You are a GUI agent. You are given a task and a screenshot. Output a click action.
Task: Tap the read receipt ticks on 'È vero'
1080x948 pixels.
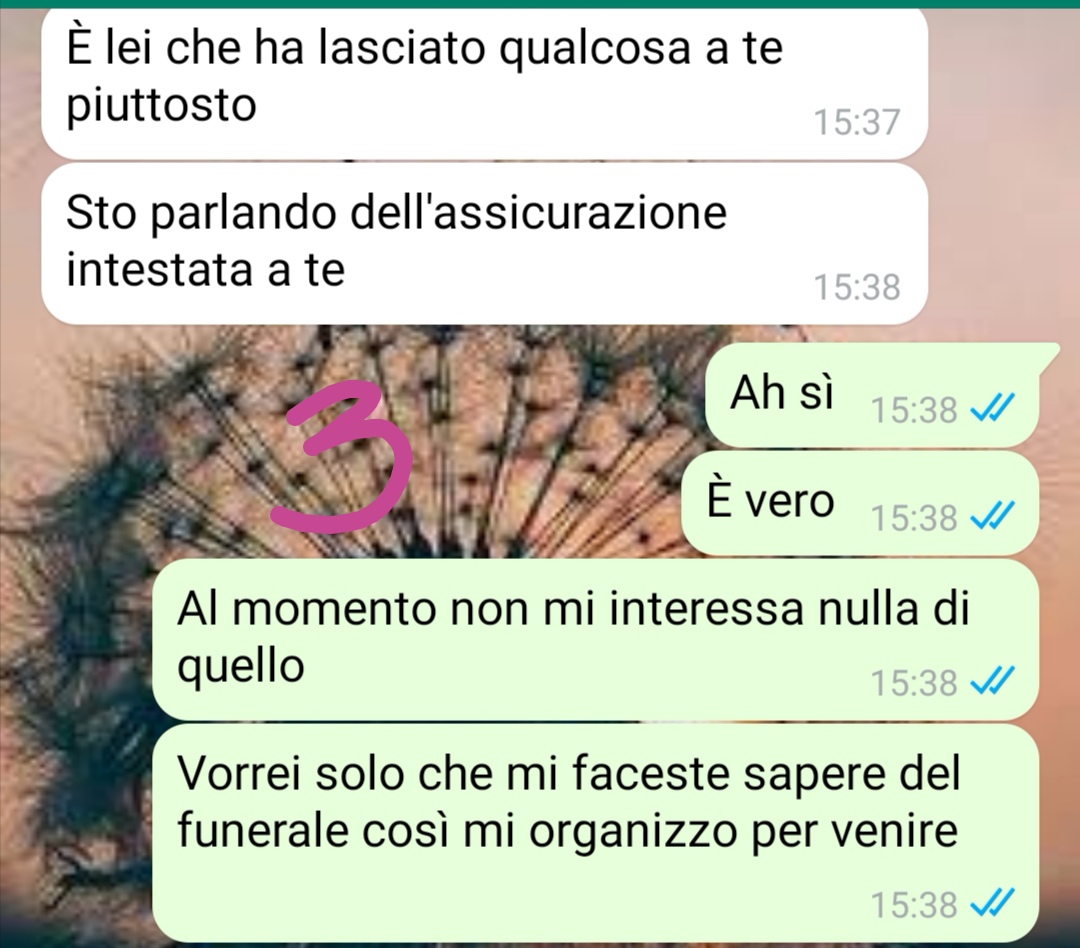[x=992, y=517]
